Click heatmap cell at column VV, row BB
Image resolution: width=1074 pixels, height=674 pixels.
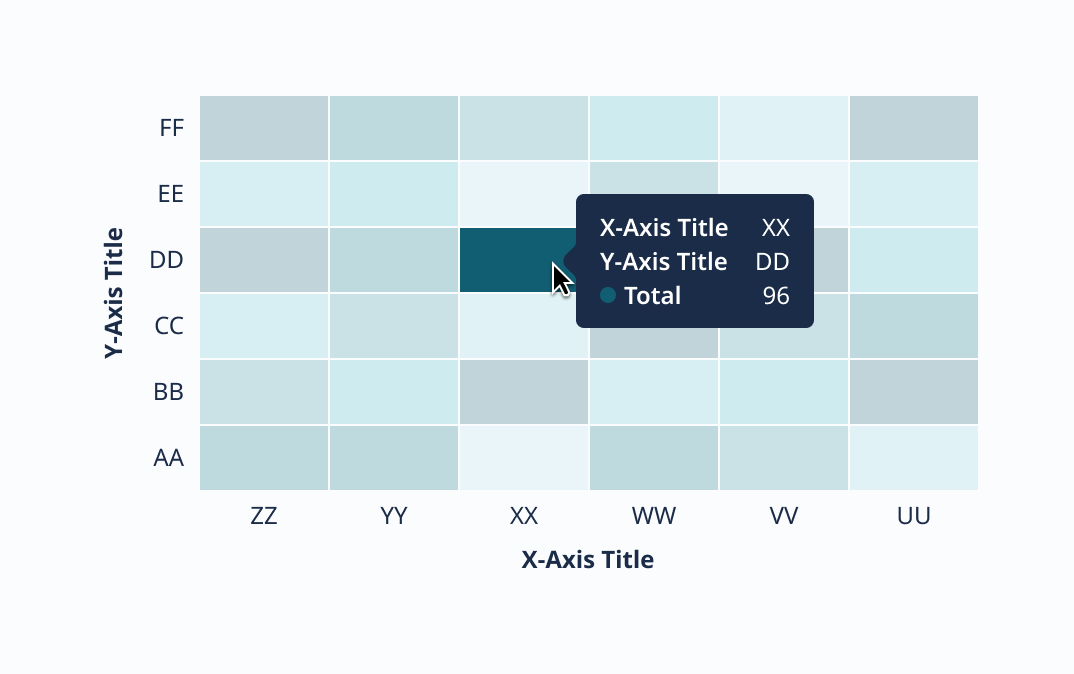[x=783, y=392]
